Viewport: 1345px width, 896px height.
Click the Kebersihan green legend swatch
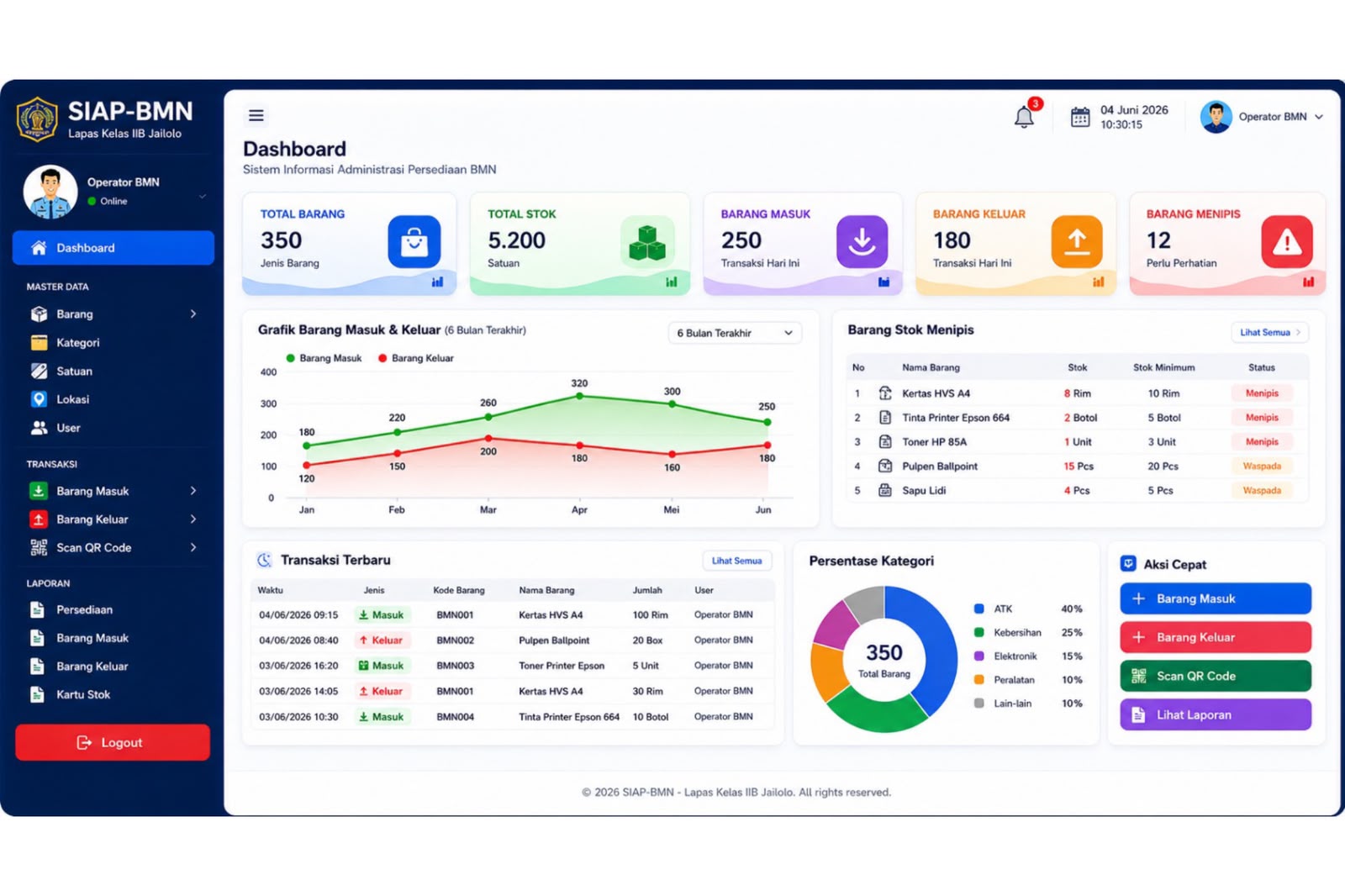[x=979, y=632]
